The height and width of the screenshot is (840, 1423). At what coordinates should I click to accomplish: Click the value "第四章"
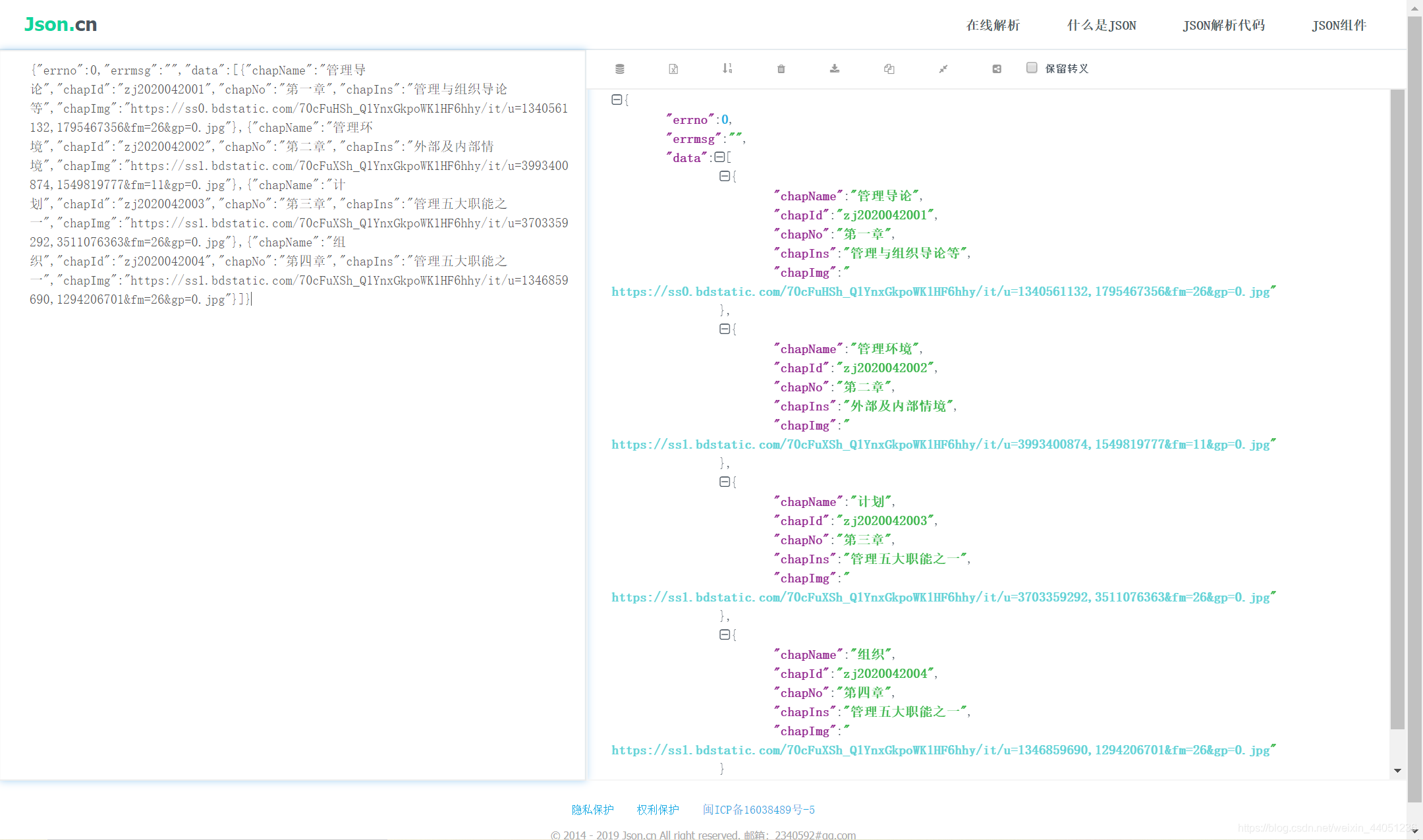pos(864,693)
